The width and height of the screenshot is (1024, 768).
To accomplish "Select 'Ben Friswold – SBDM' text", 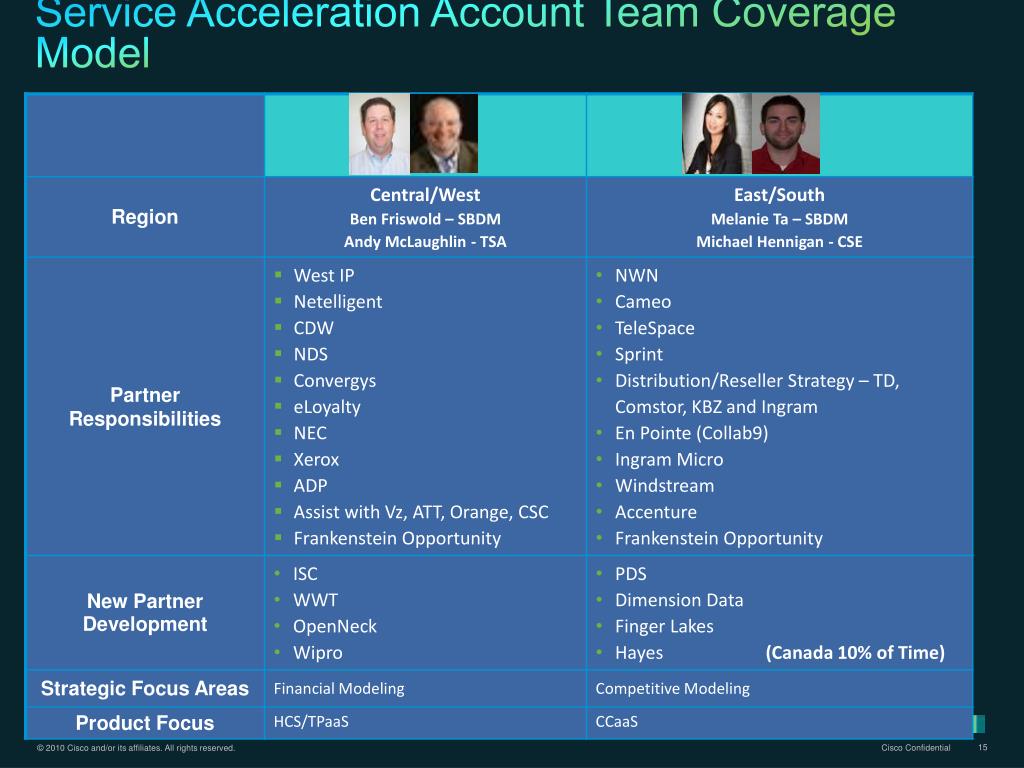I will coord(425,219).
